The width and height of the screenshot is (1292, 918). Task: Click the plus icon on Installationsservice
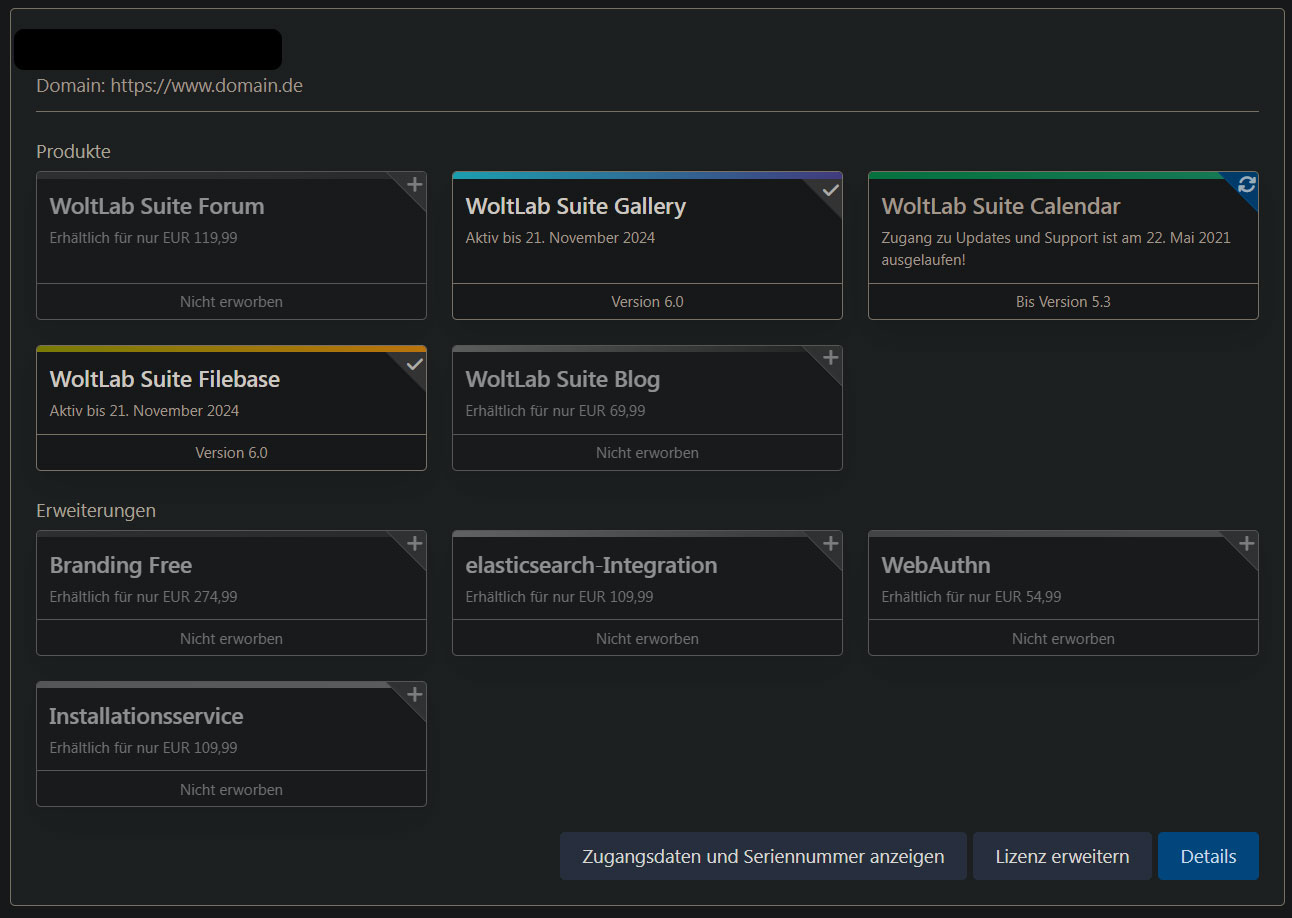click(415, 695)
